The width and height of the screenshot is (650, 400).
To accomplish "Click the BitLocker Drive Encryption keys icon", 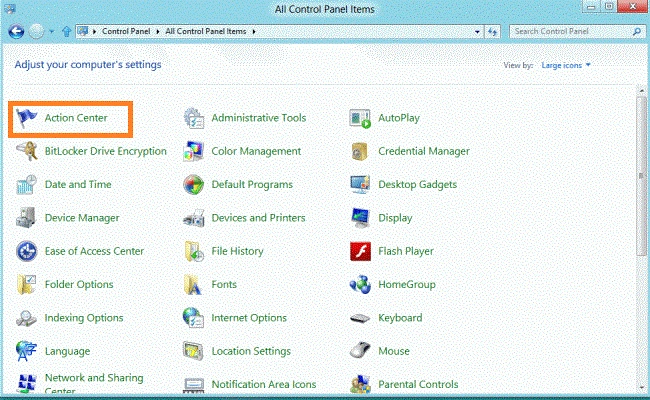I will click(27, 151).
